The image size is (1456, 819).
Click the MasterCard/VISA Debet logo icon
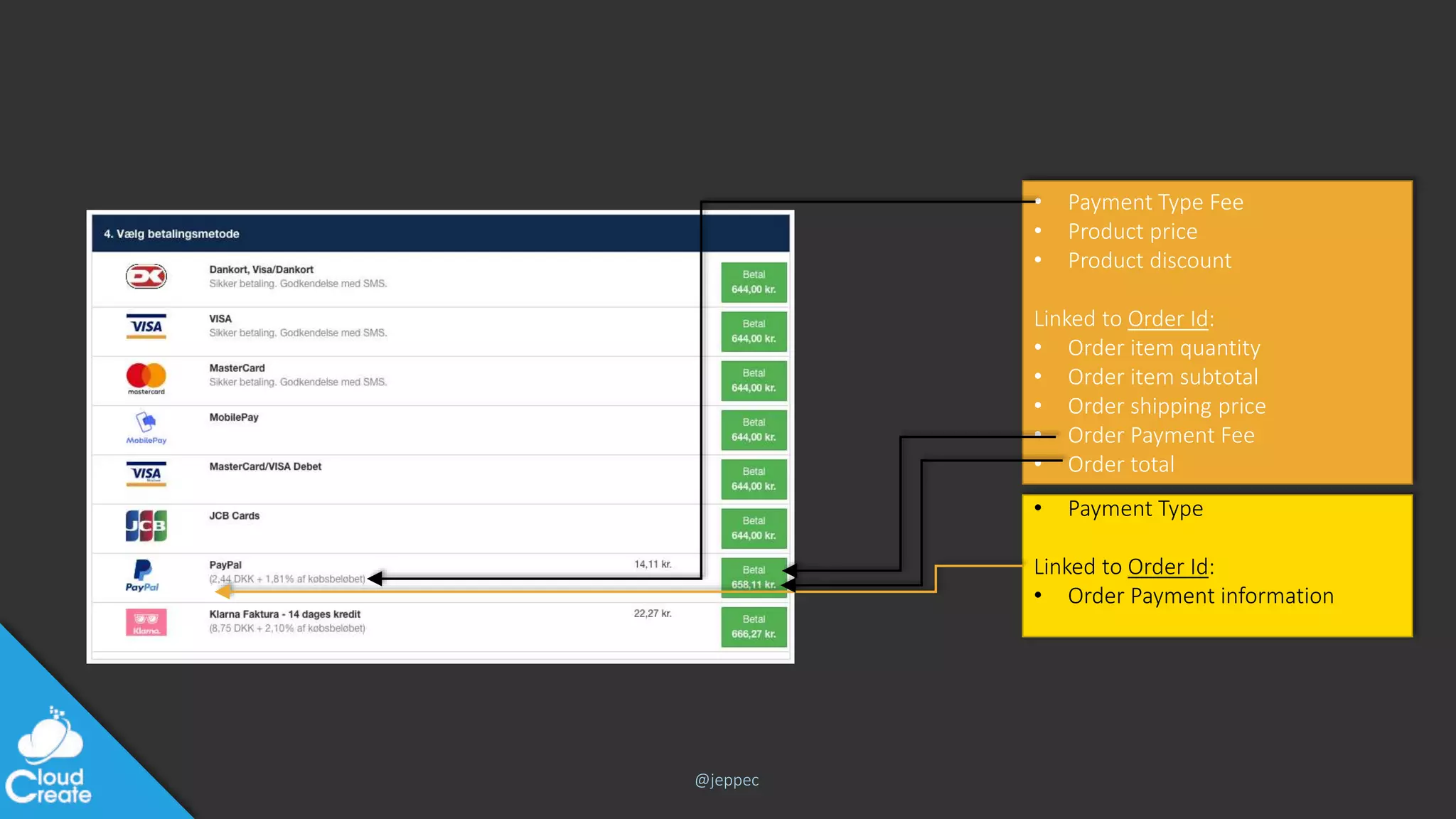[146, 474]
